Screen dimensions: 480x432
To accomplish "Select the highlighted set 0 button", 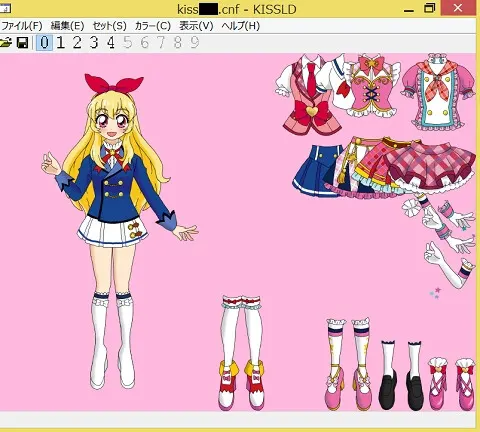I will (x=44, y=43).
